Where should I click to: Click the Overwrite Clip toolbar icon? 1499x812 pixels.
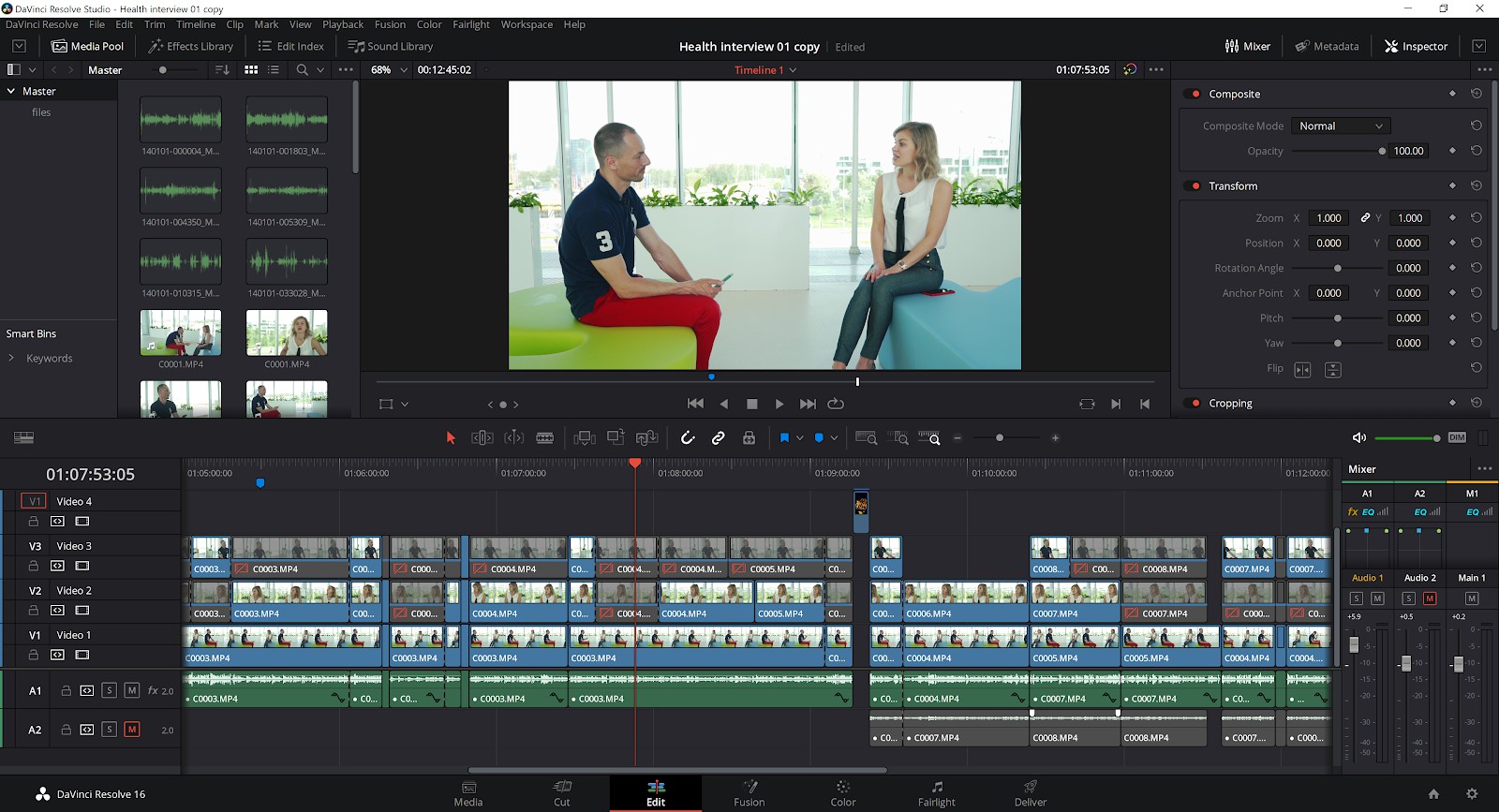coord(616,437)
